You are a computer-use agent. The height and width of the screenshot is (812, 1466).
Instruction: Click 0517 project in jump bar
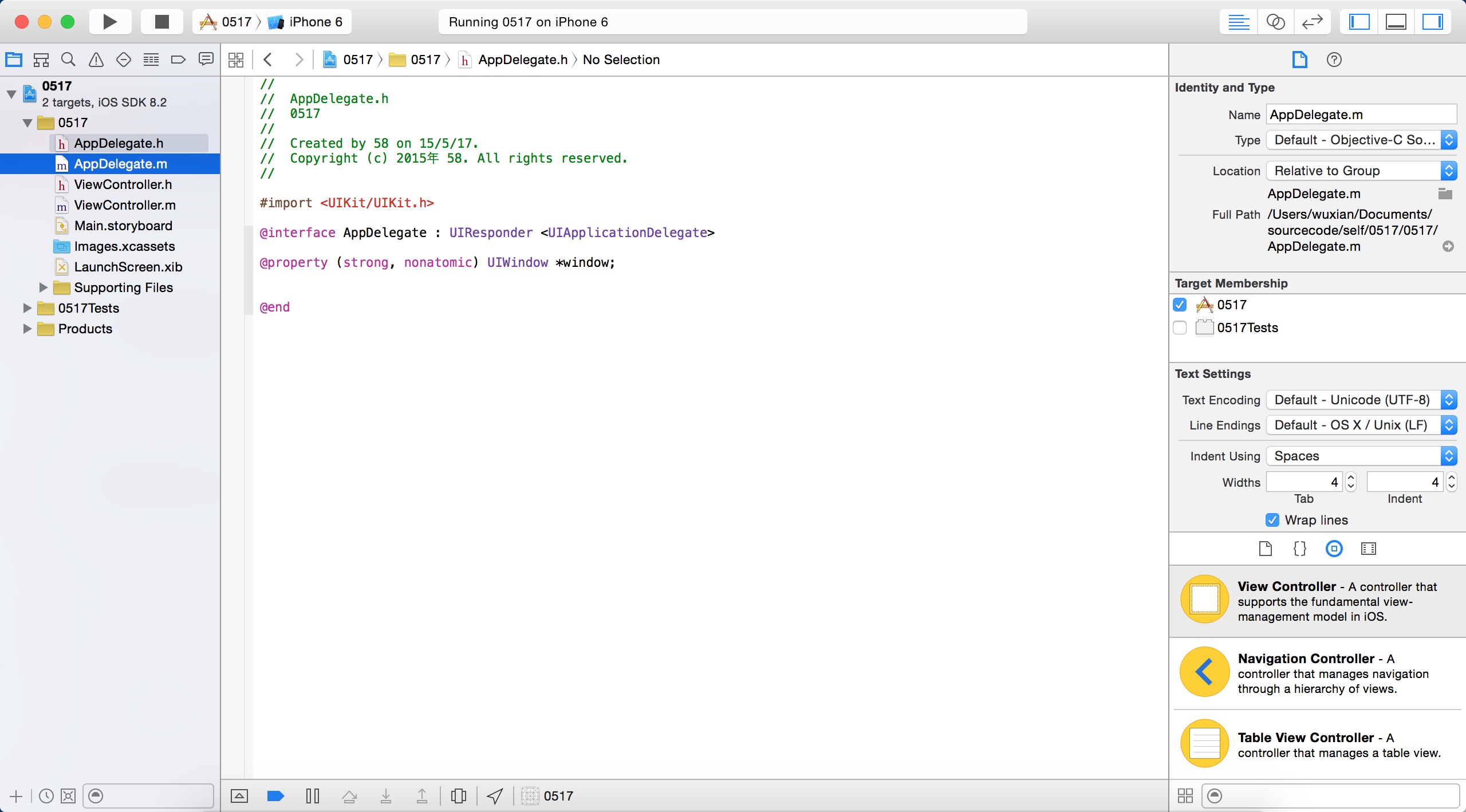coord(348,60)
